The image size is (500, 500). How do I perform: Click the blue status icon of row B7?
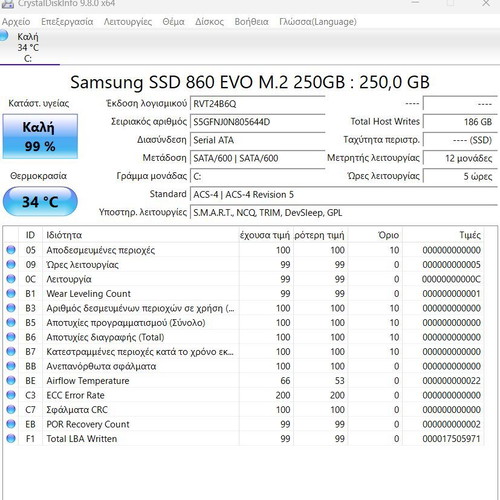[x=11, y=351]
